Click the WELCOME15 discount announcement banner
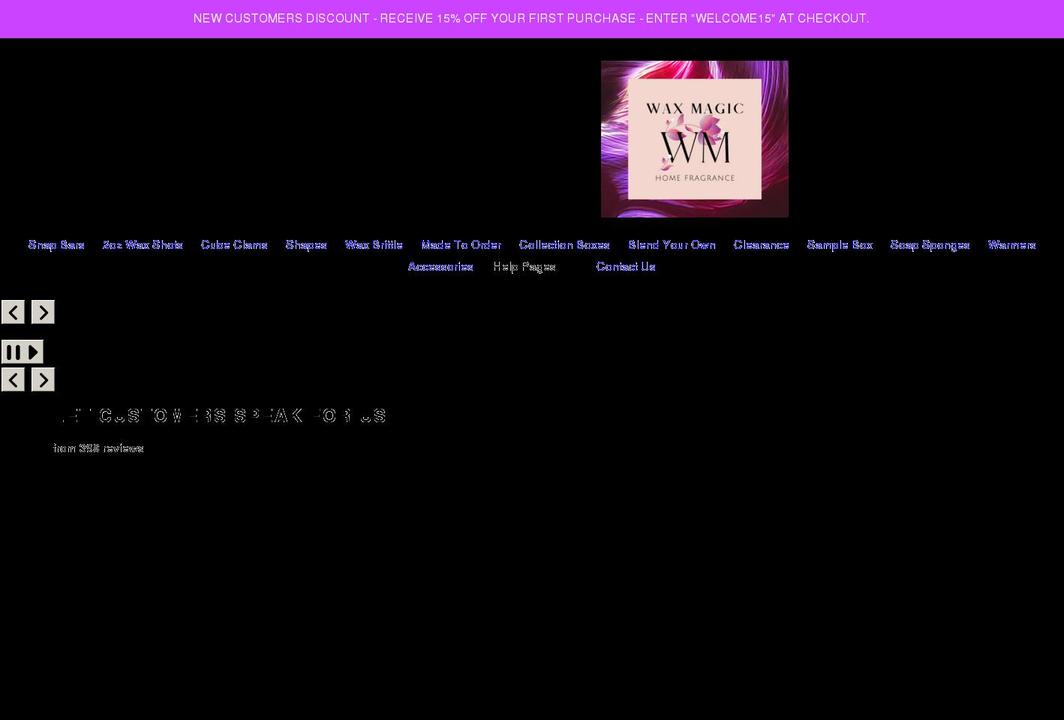Viewport: 1064px width, 720px height. tap(531, 18)
